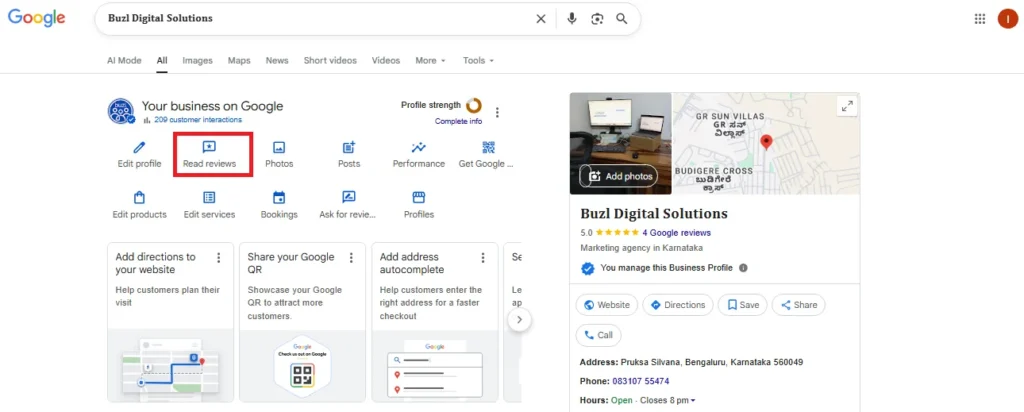1024x412 pixels.
Task: Open the Bookings option
Action: click(279, 205)
